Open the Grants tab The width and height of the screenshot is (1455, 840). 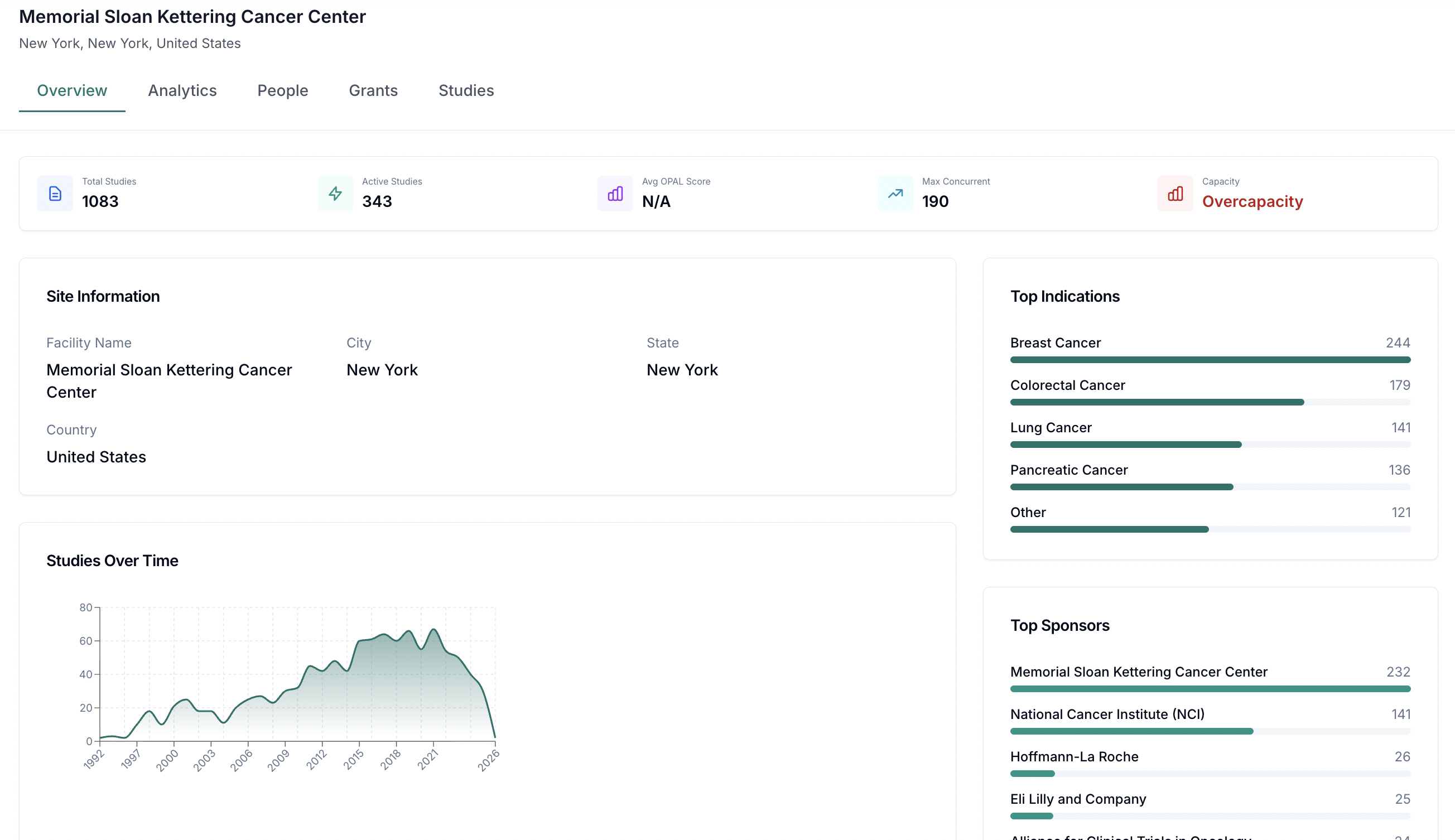tap(373, 90)
